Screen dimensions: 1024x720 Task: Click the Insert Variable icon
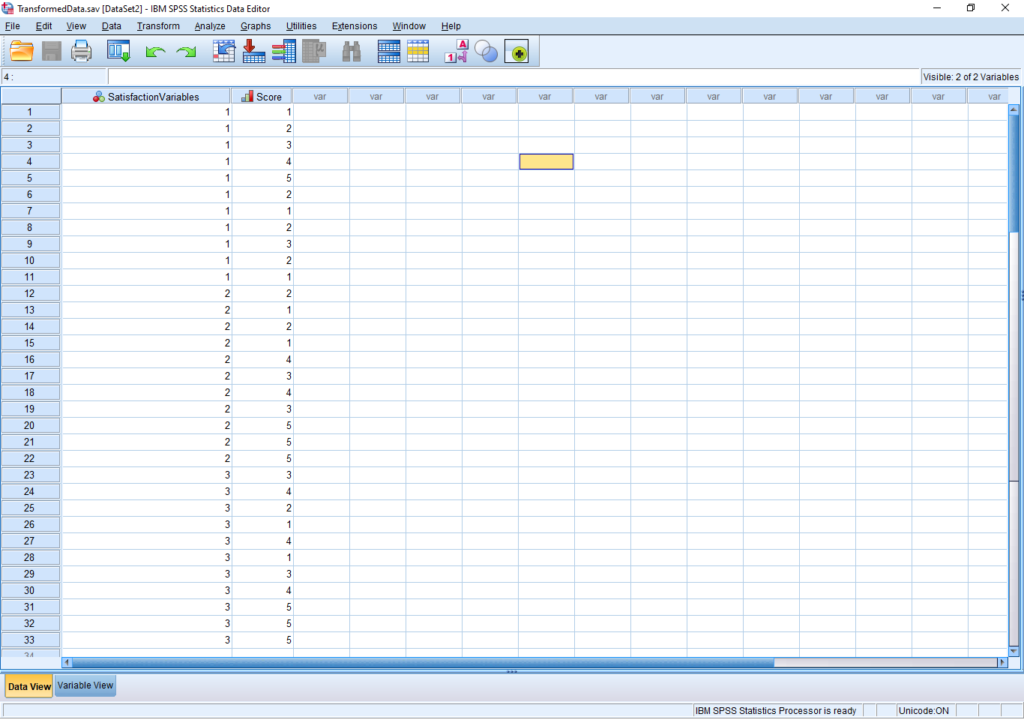[x=417, y=50]
